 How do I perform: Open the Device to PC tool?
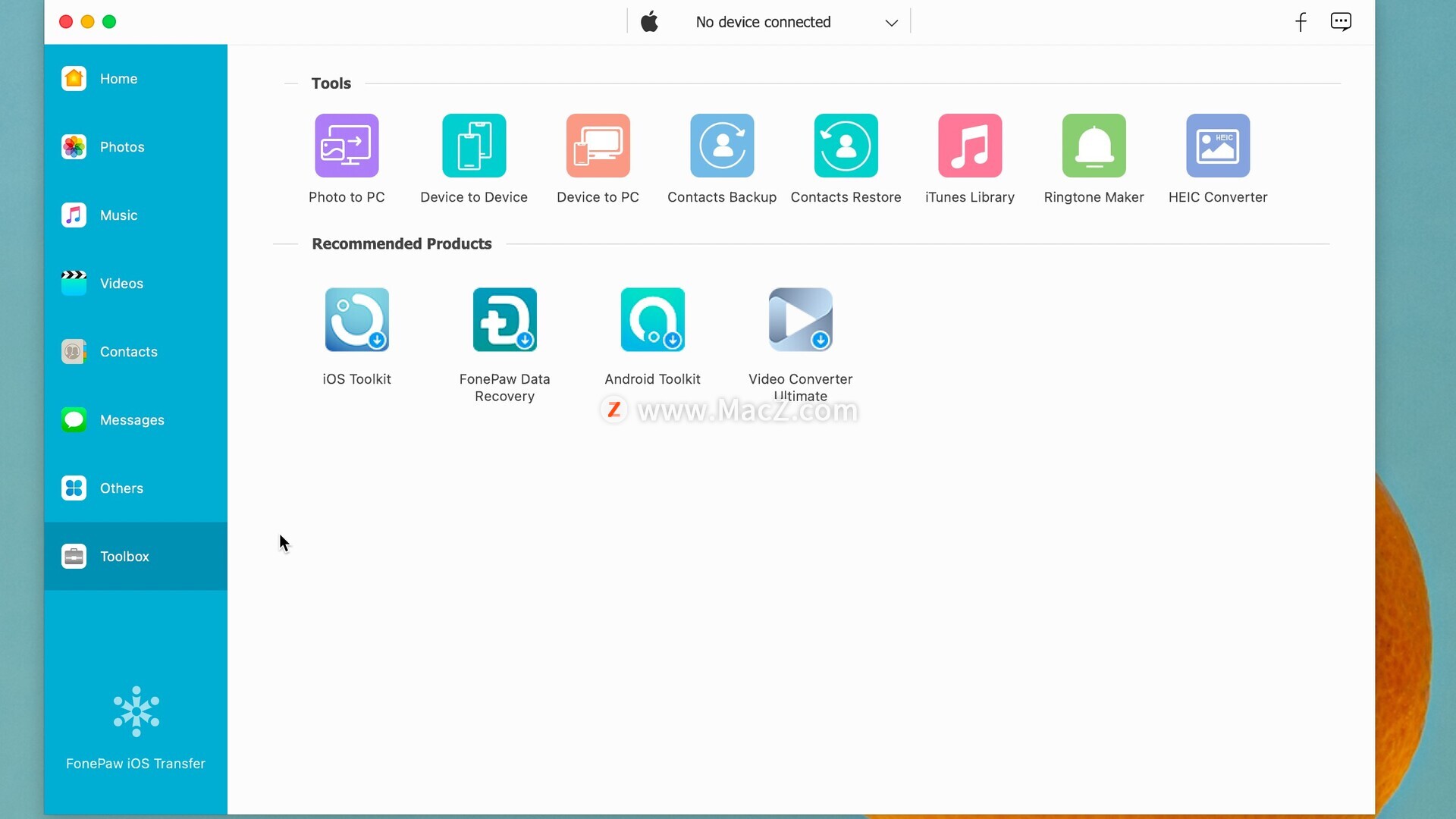point(598,146)
